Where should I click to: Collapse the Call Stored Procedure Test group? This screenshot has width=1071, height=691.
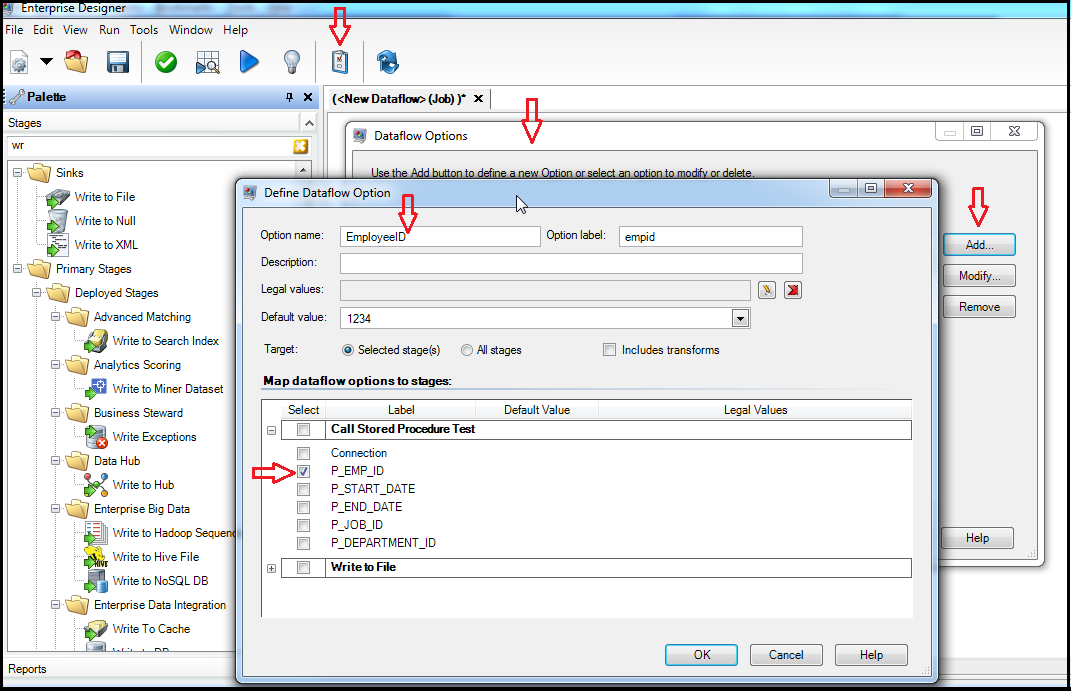click(x=271, y=430)
